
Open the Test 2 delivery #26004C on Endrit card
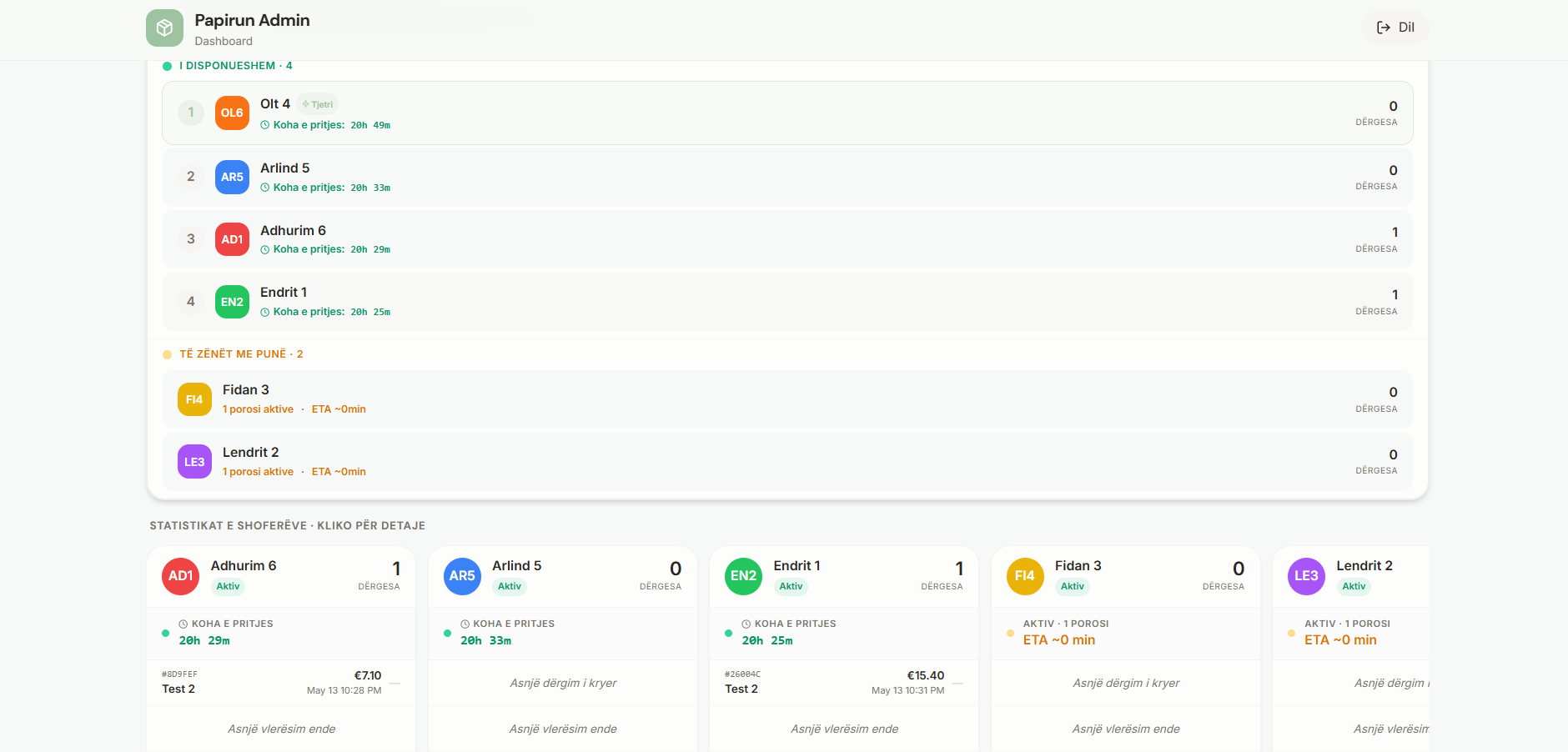(844, 683)
